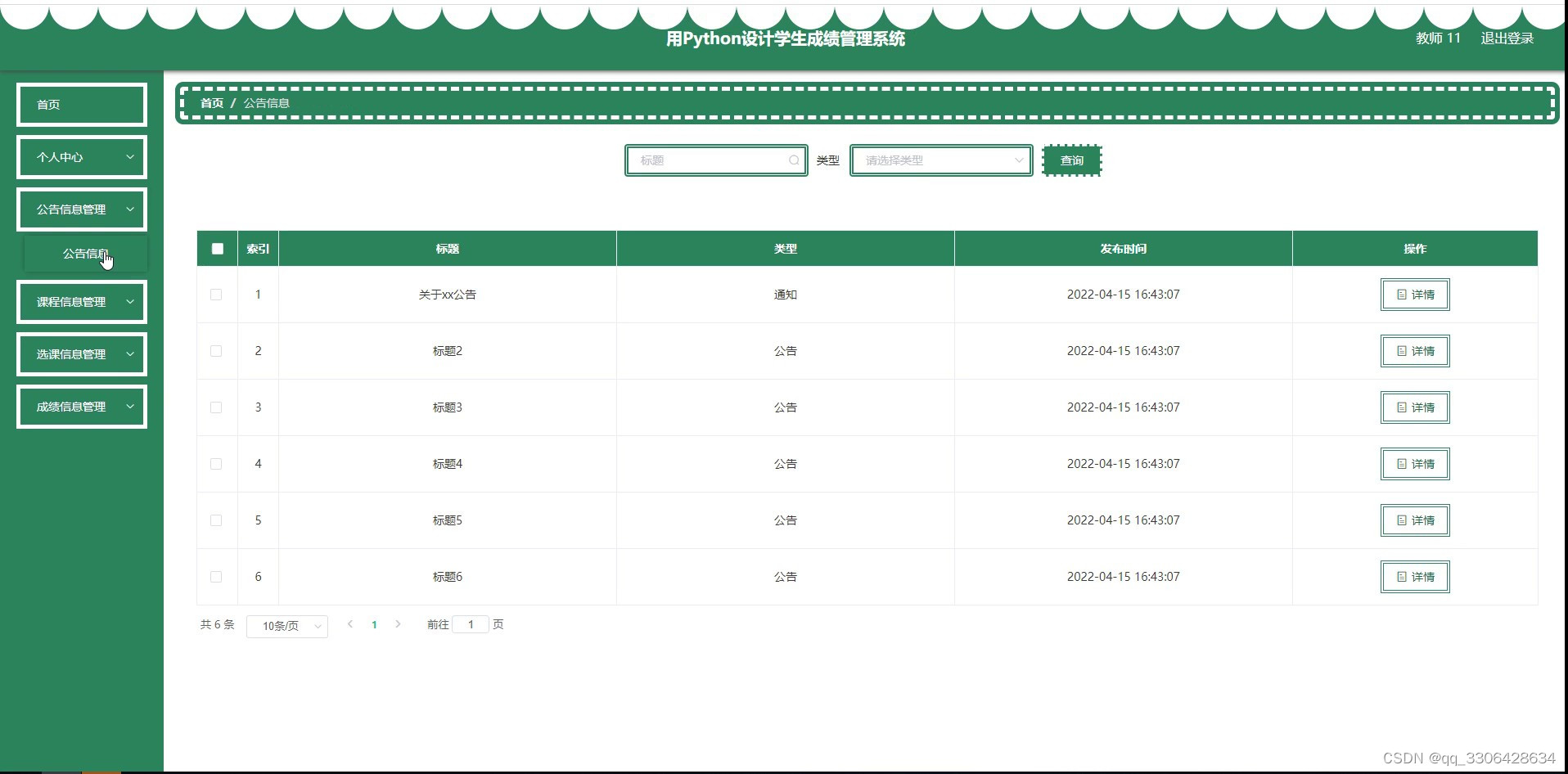Open the 10条/页 page size dropdown

(x=287, y=626)
